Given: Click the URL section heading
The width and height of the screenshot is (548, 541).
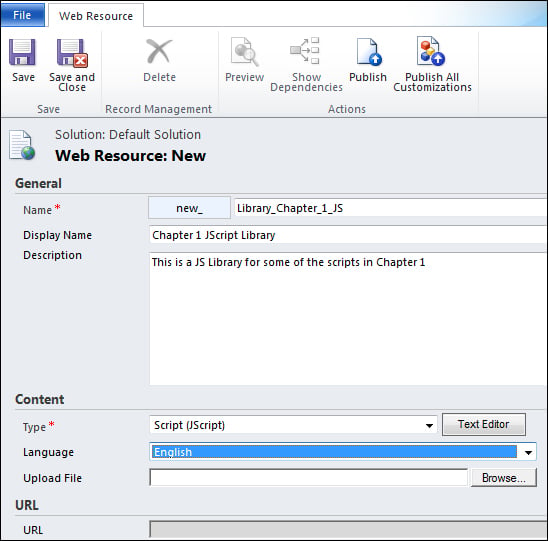Looking at the screenshot, I should coord(27,505).
